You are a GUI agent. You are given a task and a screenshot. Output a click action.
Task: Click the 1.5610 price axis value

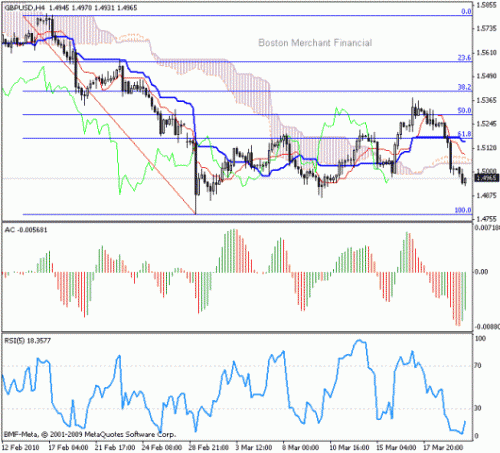coord(487,53)
